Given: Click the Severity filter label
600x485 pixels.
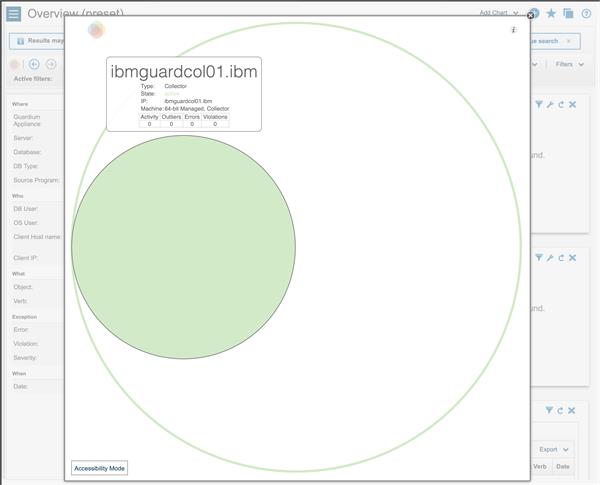Looking at the screenshot, I should click(x=25, y=358).
